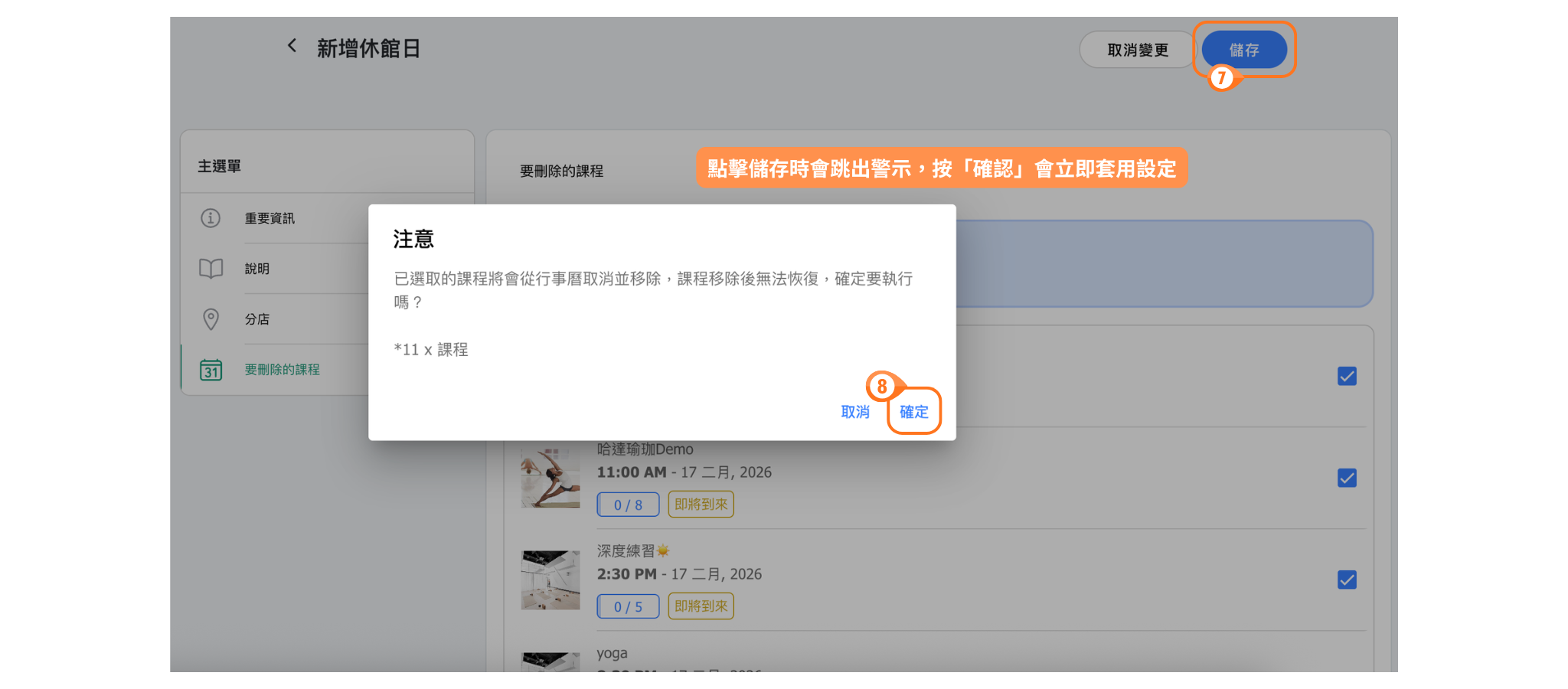The image size is (1568, 689).
Task: Confirm the dialog with 確定
Action: [913, 412]
